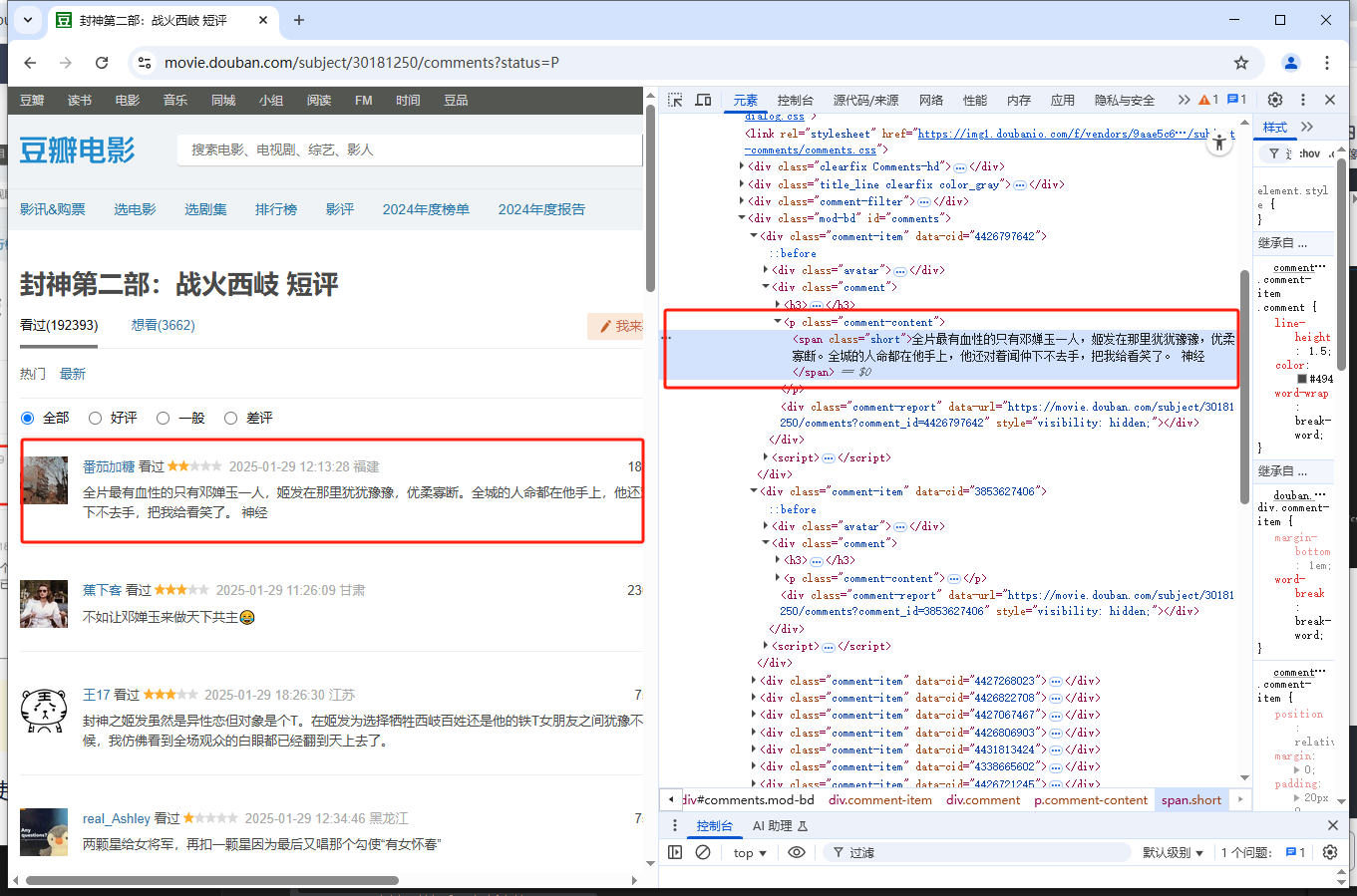Open the 默认级别 log level dropdown
Screen dimensions: 1357x896
pyautogui.click(x=1174, y=853)
